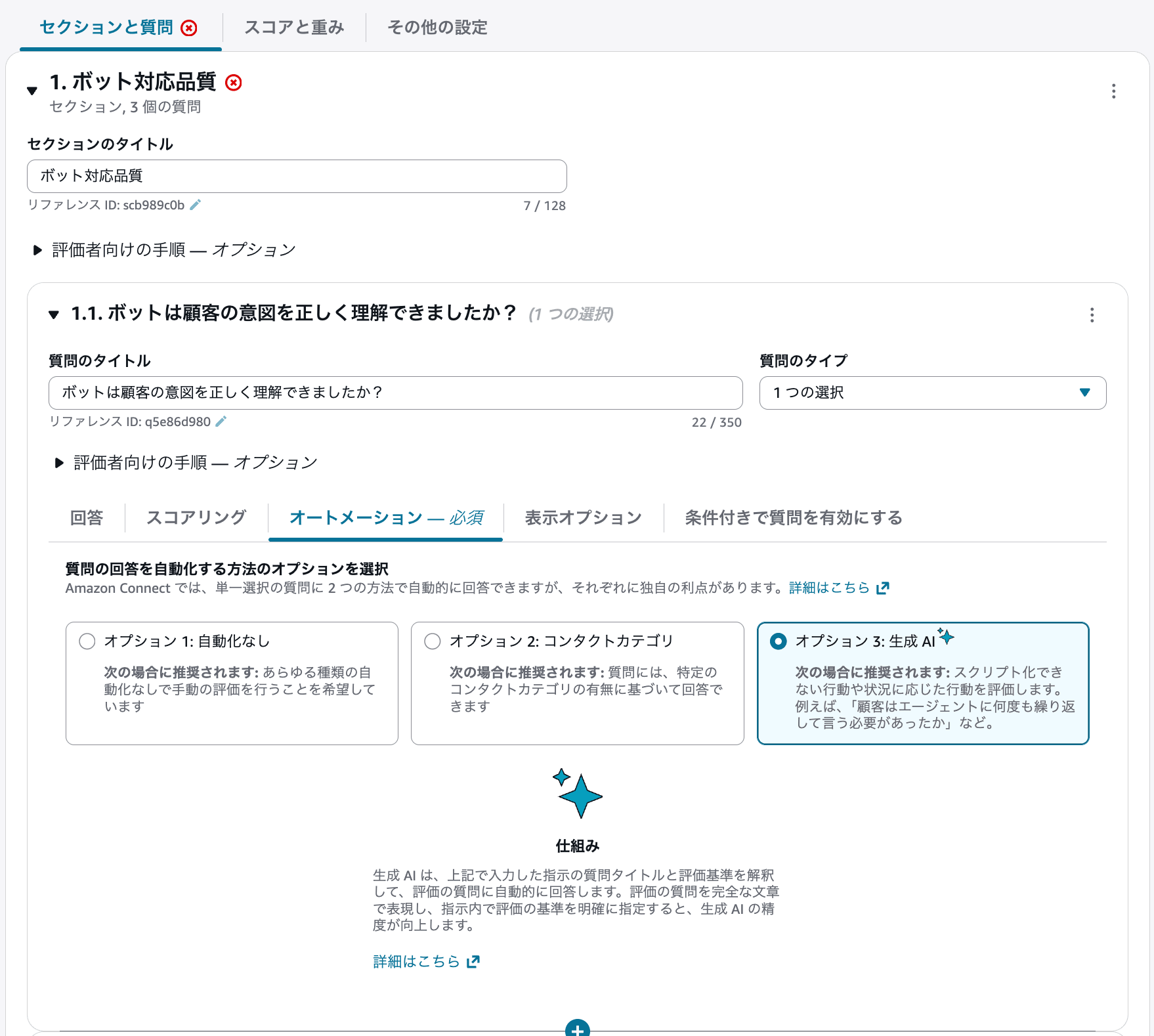Image resolution: width=1154 pixels, height=1036 pixels.
Task: Open the スコアリング tab
Action: 196,518
